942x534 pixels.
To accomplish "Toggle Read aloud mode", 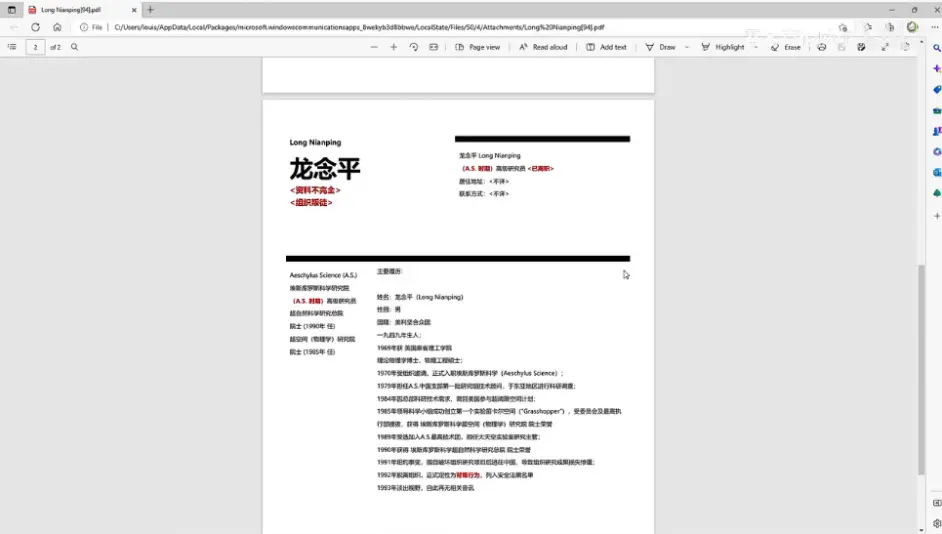I will 543,47.
